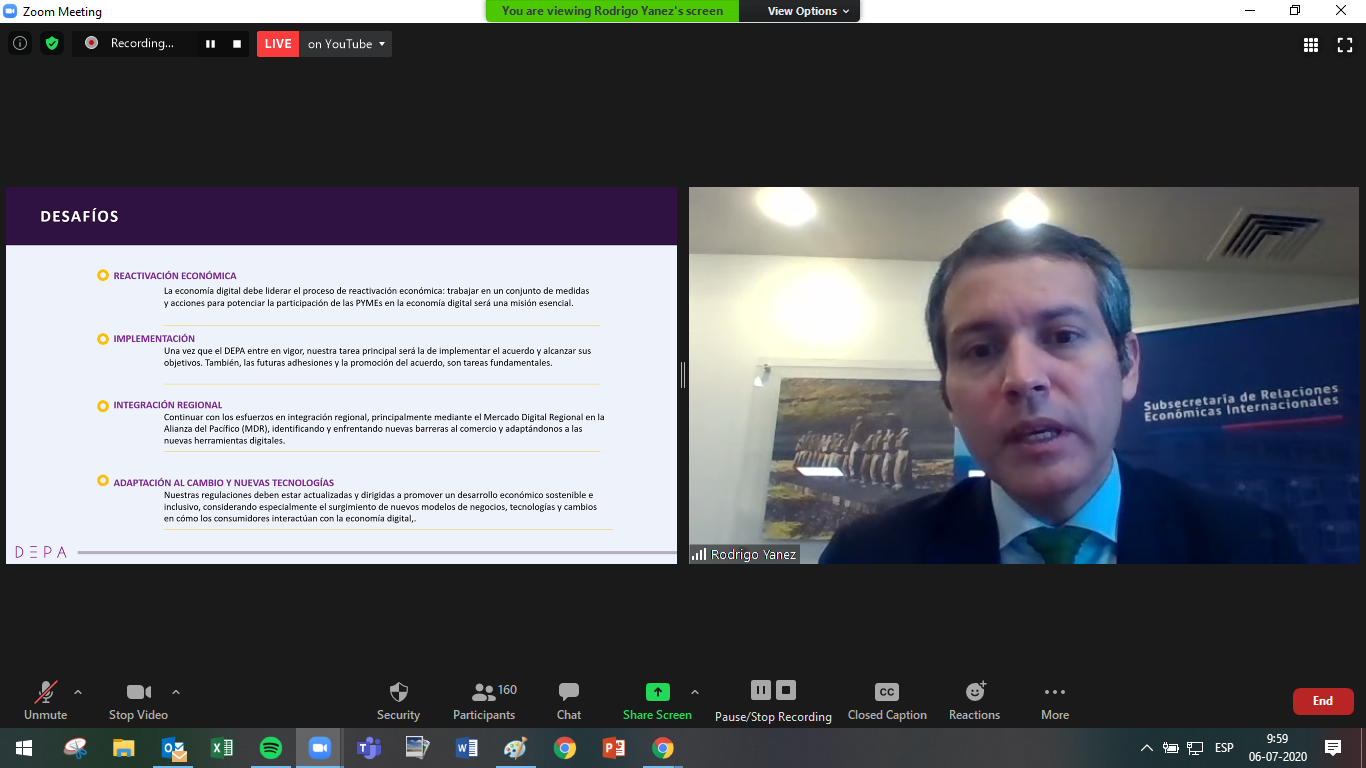
Task: Stop the recording in top bar
Action: [237, 44]
